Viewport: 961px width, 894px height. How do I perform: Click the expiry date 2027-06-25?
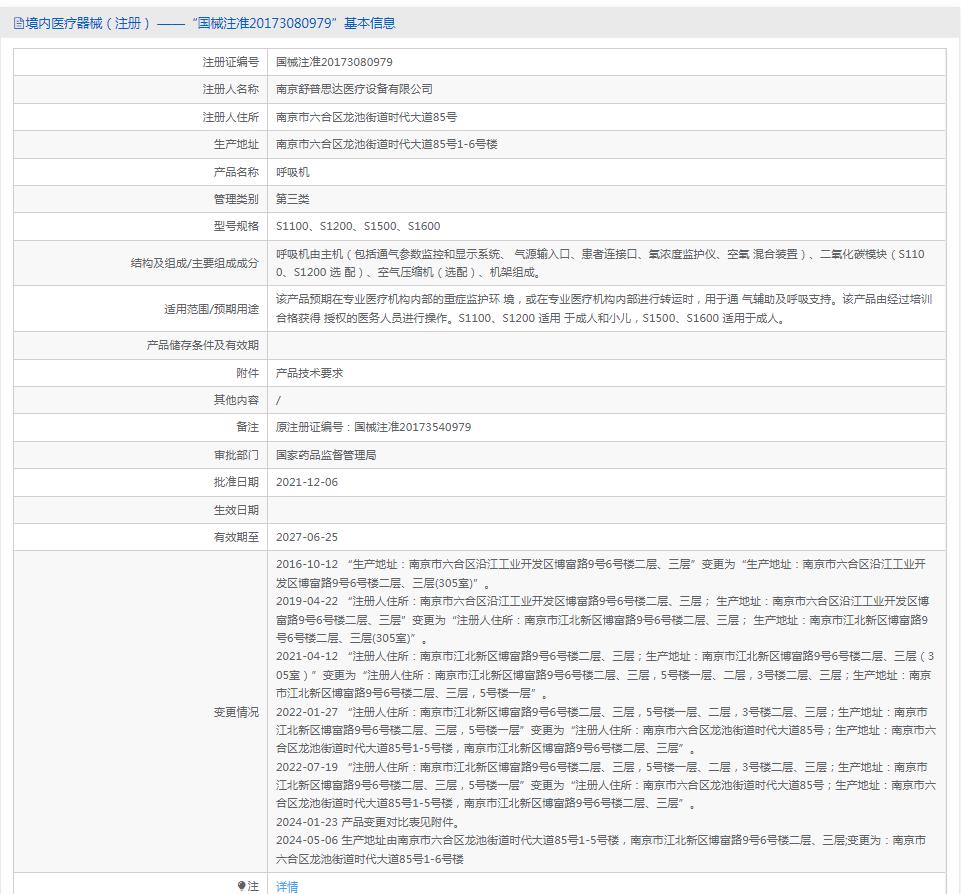307,537
